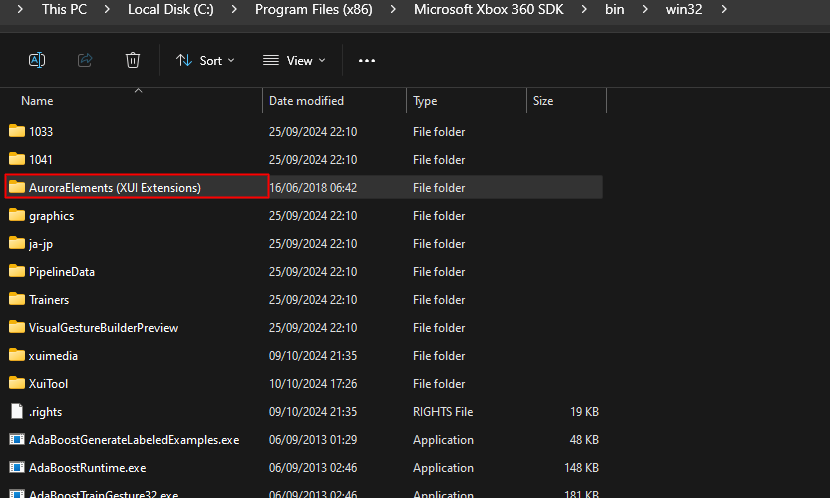Click the ja-jp folder name
Screen dimensions: 830x498
pyautogui.click(x=41, y=245)
